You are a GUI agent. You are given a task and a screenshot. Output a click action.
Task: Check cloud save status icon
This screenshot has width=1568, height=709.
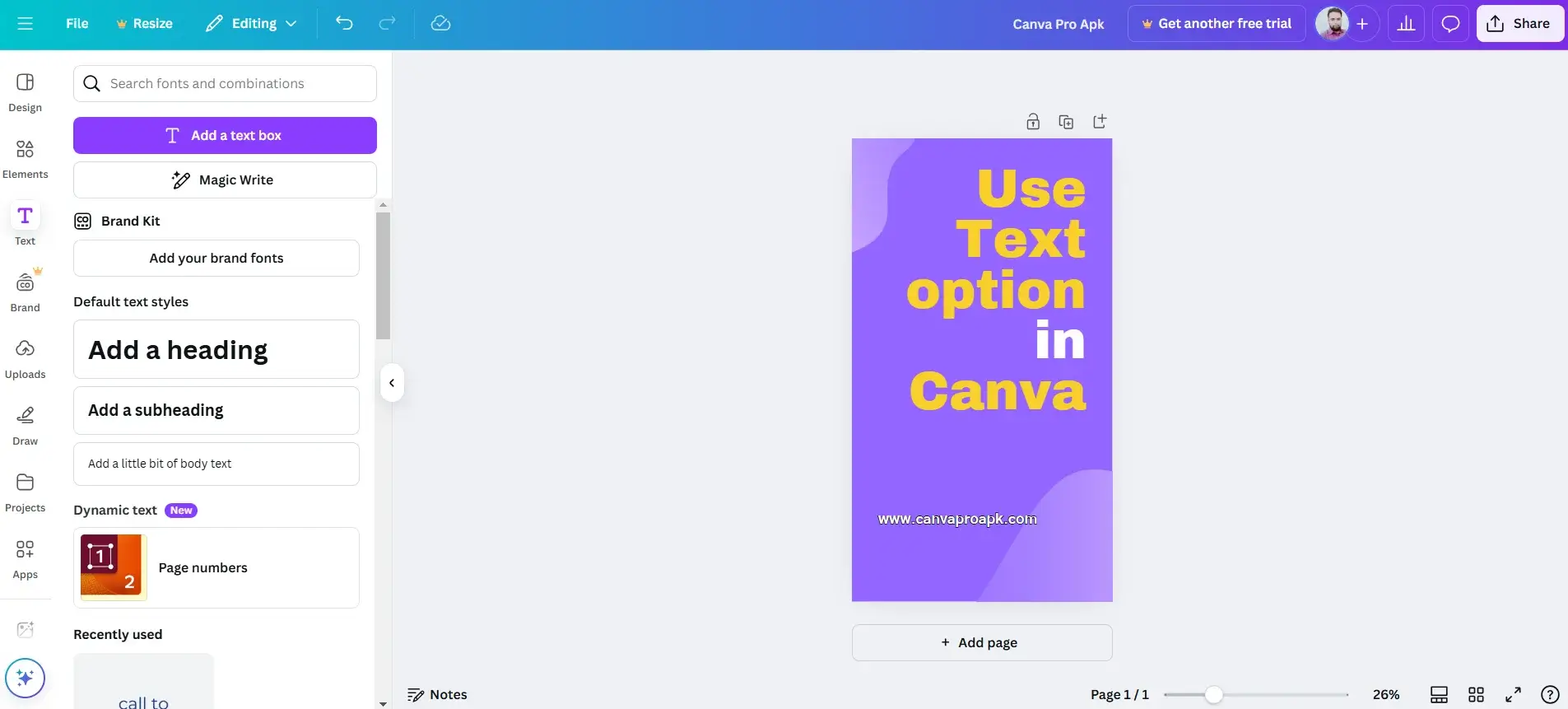click(x=440, y=24)
